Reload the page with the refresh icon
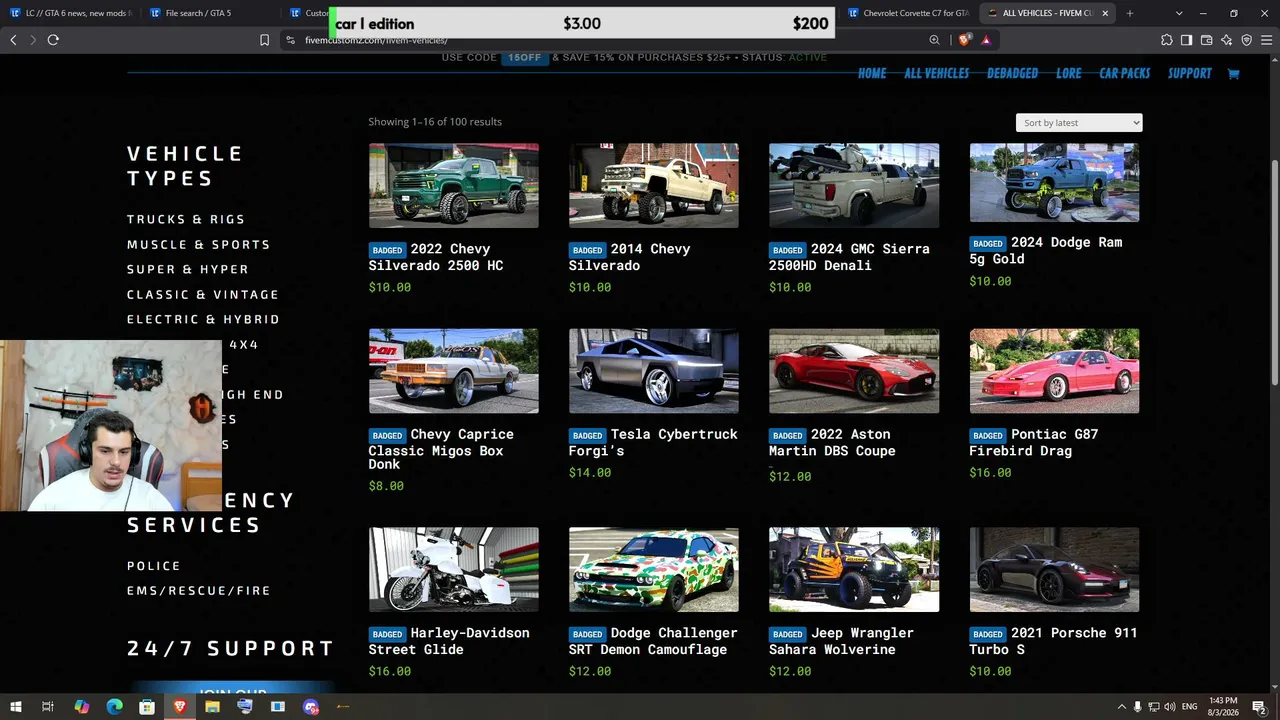Image resolution: width=1280 pixels, height=720 pixels. click(53, 40)
